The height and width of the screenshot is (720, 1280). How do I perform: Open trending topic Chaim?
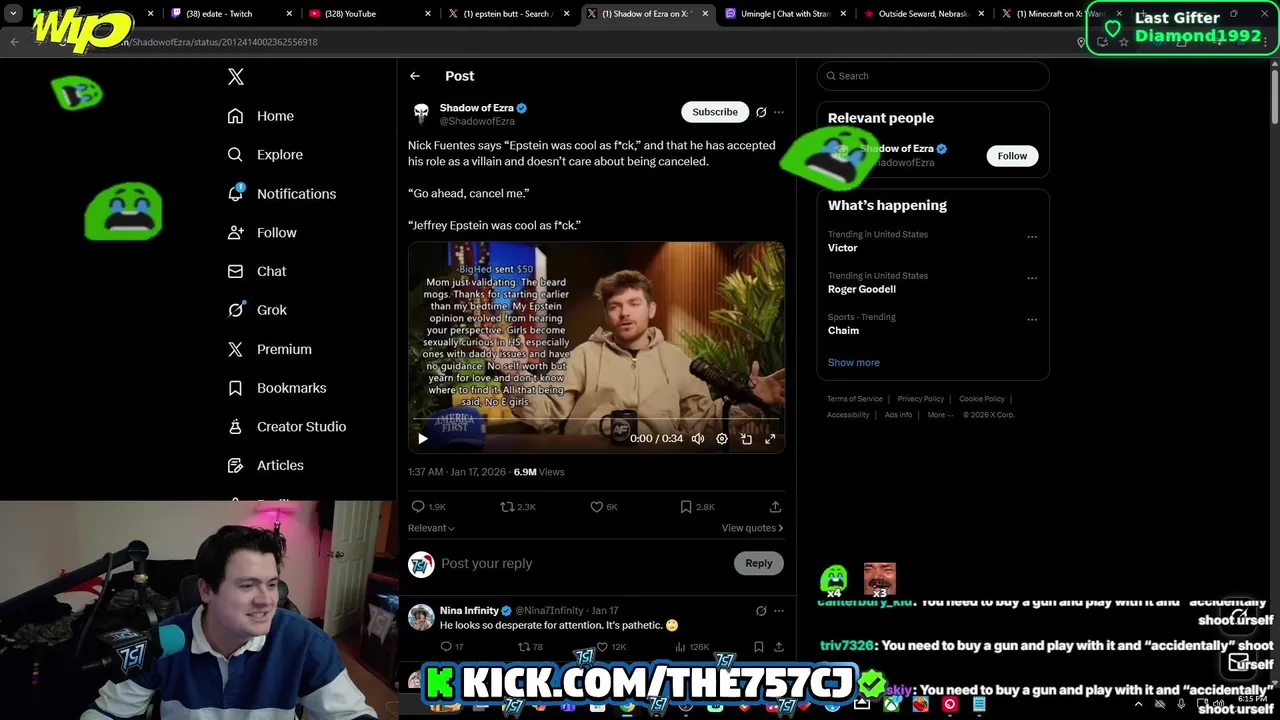tap(843, 331)
